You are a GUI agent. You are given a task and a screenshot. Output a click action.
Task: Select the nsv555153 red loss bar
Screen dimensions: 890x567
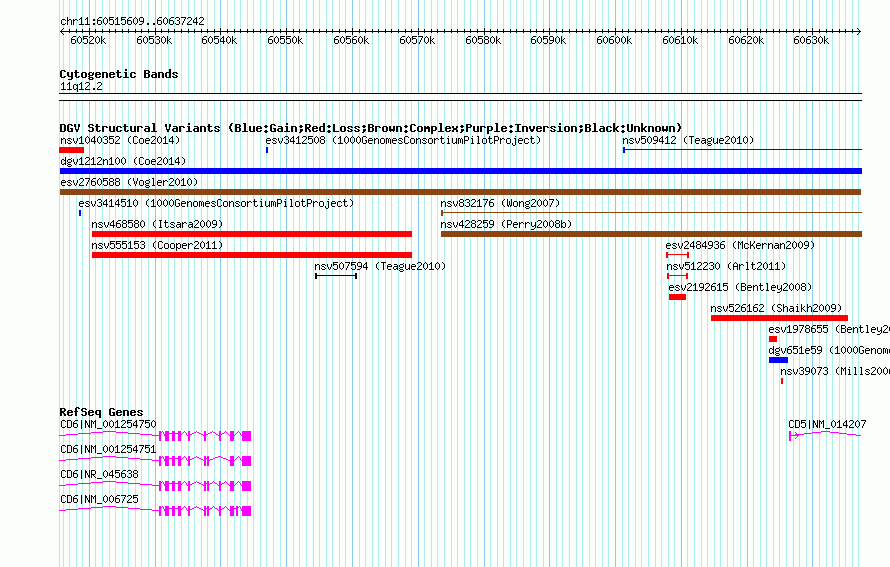pyautogui.click(x=252, y=255)
